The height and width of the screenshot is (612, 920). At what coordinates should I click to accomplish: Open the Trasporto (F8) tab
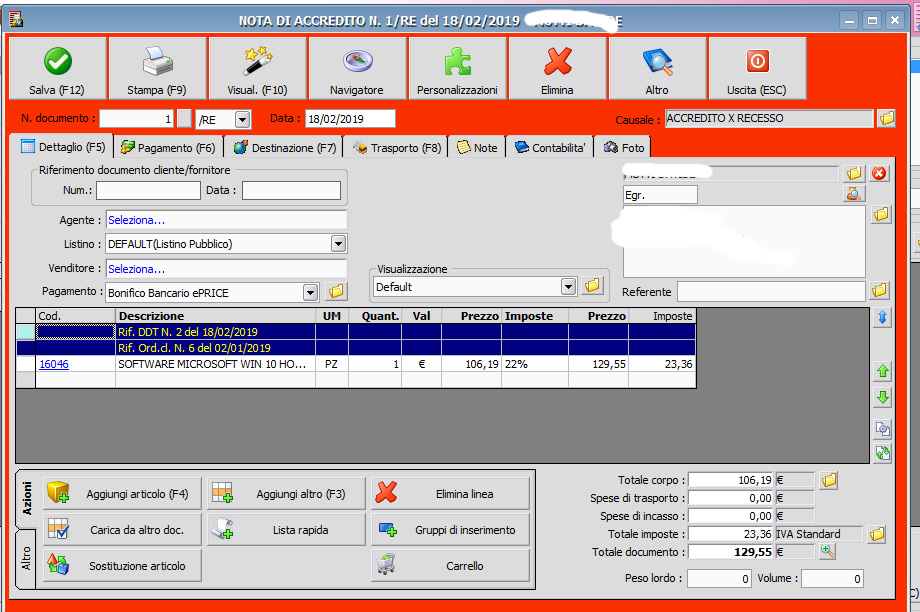coord(397,148)
